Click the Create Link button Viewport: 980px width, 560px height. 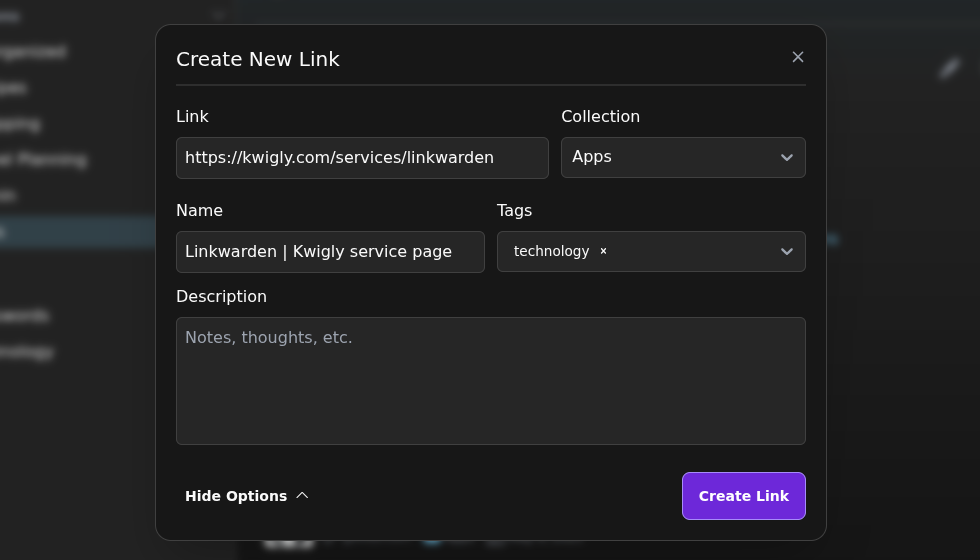click(744, 496)
